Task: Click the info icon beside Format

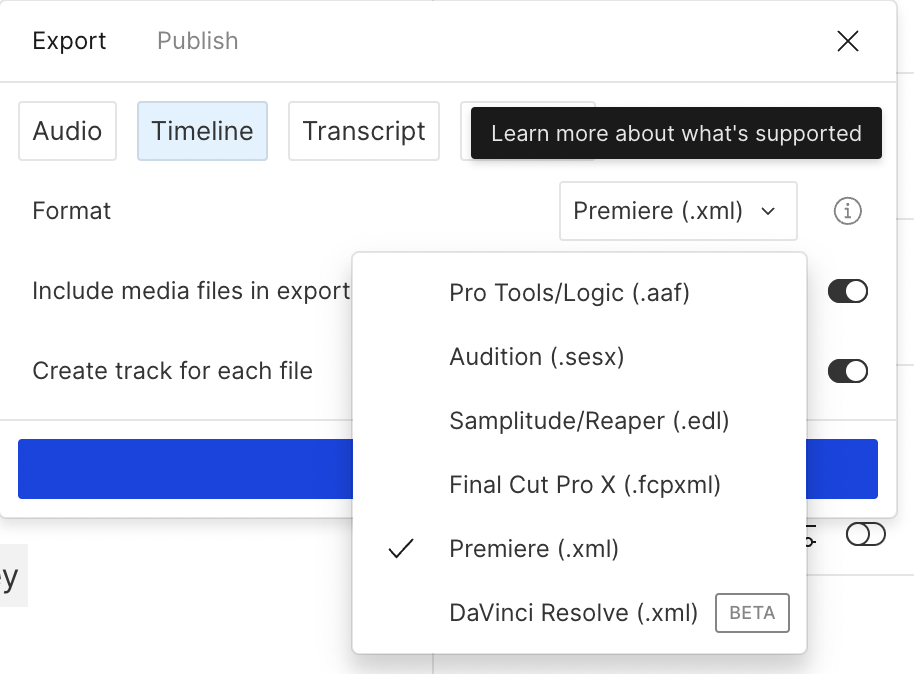Action: (x=847, y=211)
